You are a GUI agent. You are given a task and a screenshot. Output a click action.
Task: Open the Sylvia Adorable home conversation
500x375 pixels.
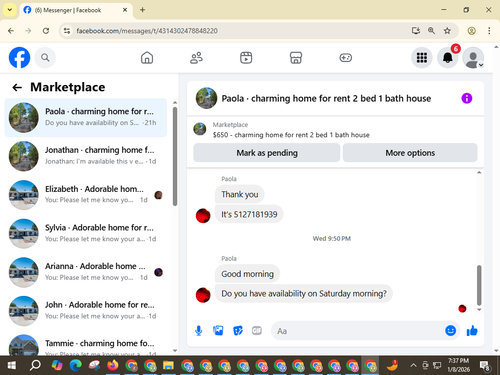click(86, 233)
